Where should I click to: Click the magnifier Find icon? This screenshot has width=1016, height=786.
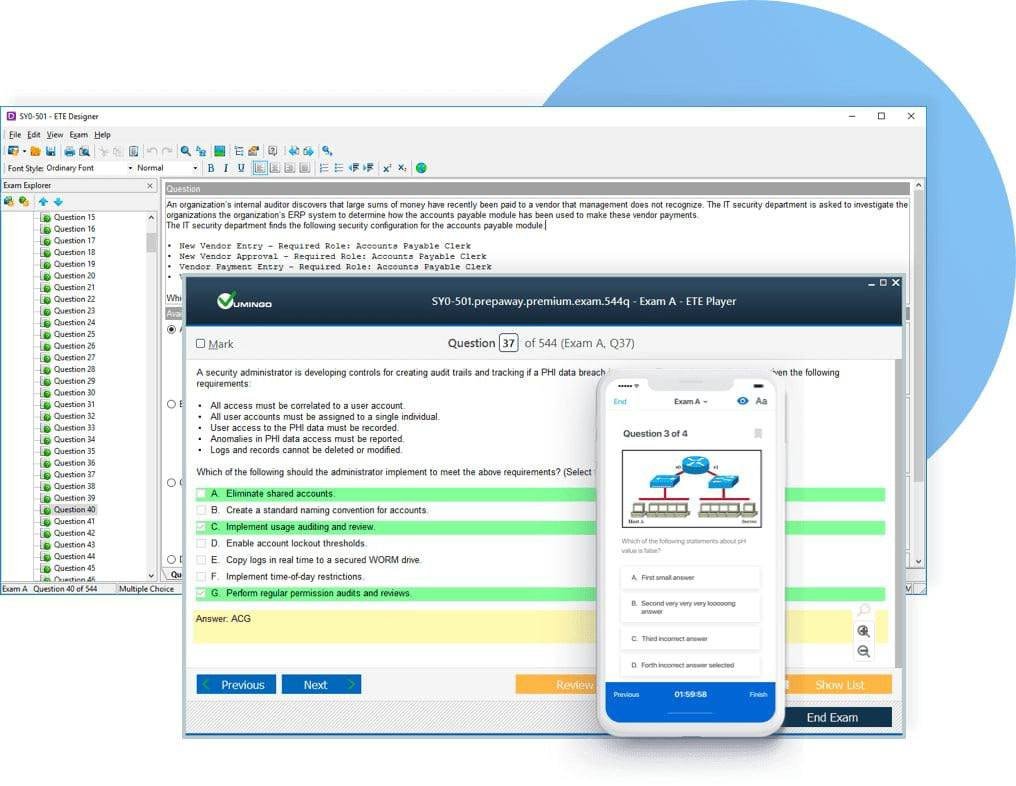point(186,151)
